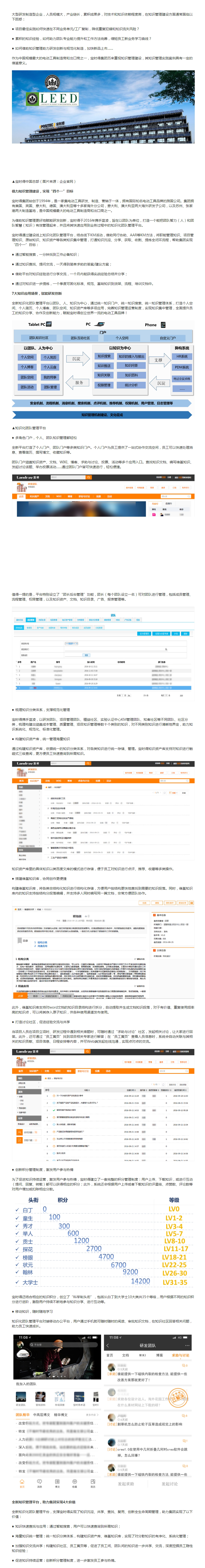Click the checkmark beside 贡士
Screen dimensions: 205x1568
pos(17,1242)
